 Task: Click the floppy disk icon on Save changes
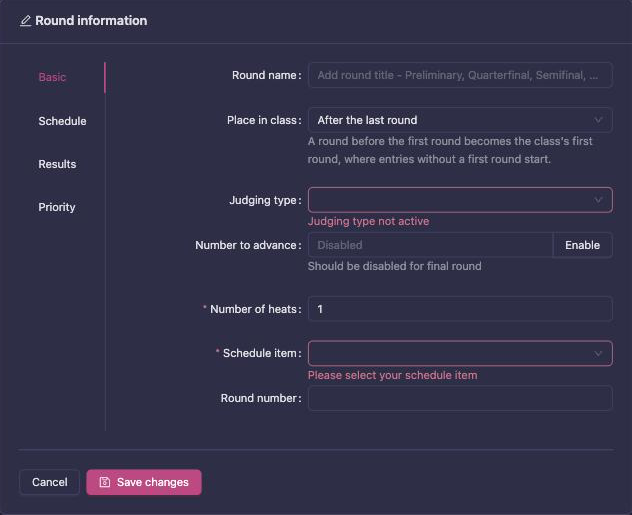[x=104, y=482]
